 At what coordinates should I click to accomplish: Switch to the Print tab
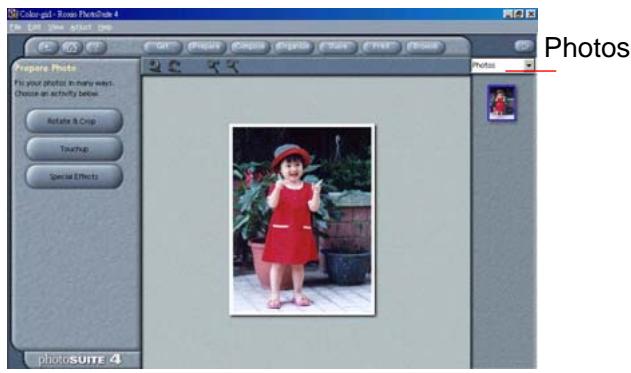click(x=381, y=47)
